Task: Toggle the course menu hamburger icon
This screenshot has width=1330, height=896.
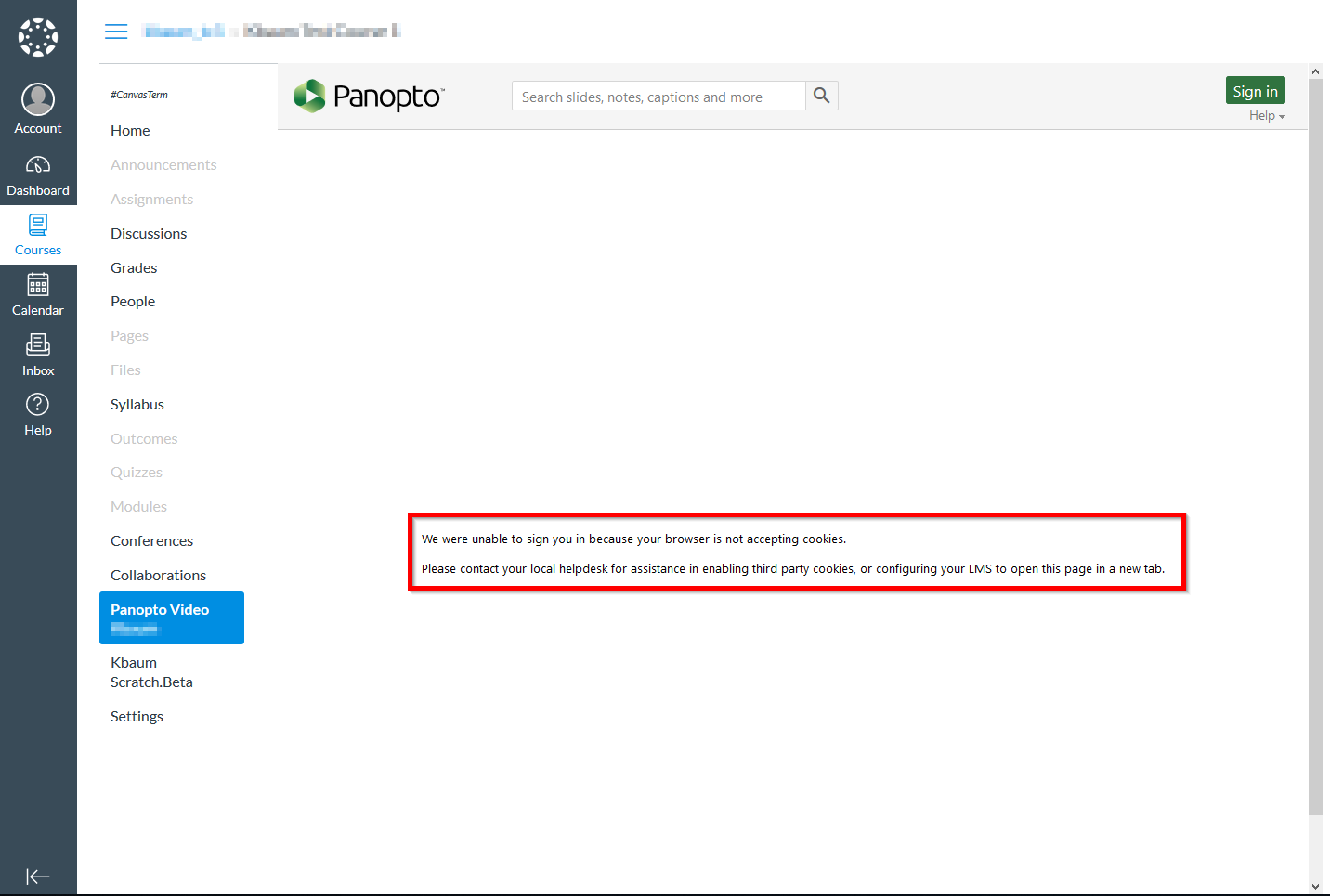Action: 116,32
